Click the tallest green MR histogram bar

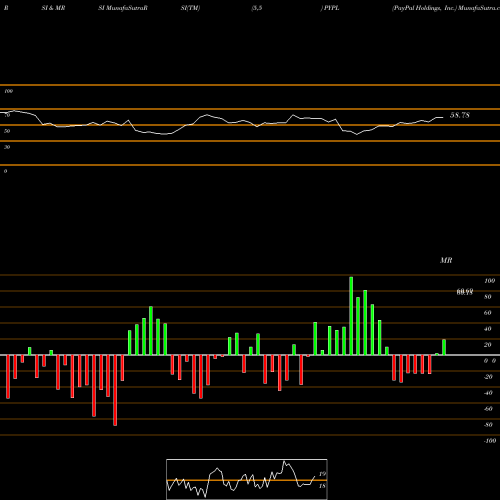[351, 316]
